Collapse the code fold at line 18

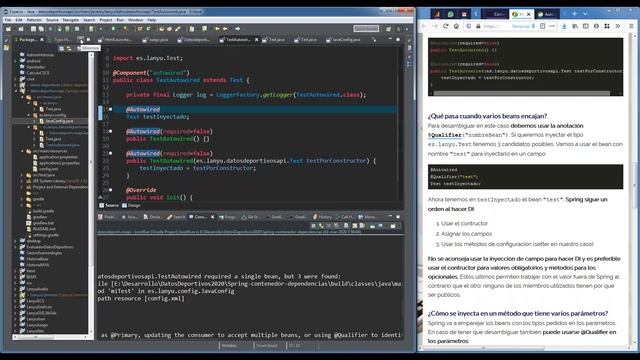click(x=111, y=131)
